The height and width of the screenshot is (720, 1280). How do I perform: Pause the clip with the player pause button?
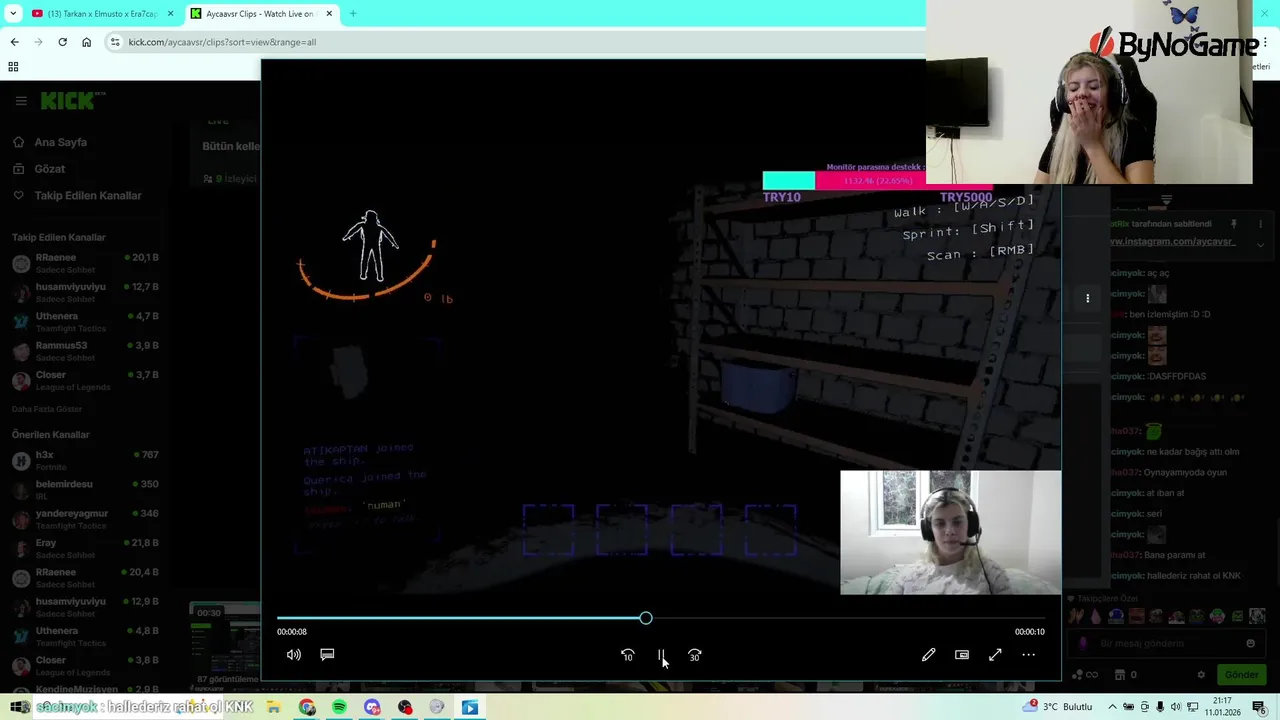661,655
